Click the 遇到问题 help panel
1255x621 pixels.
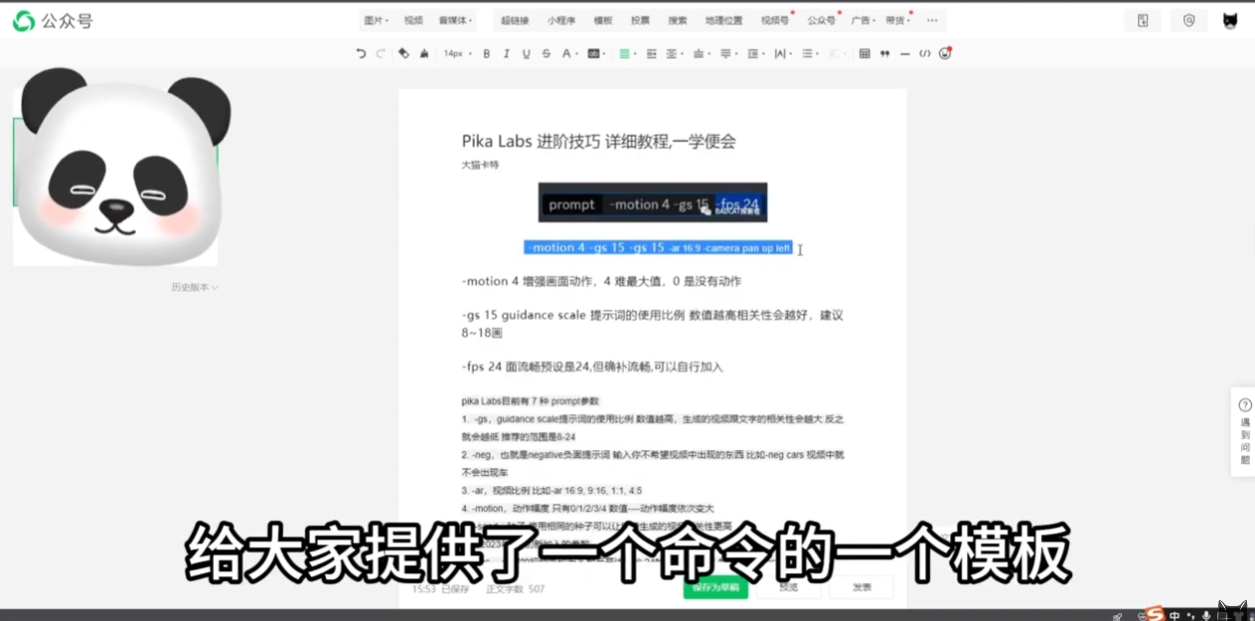(x=1244, y=430)
